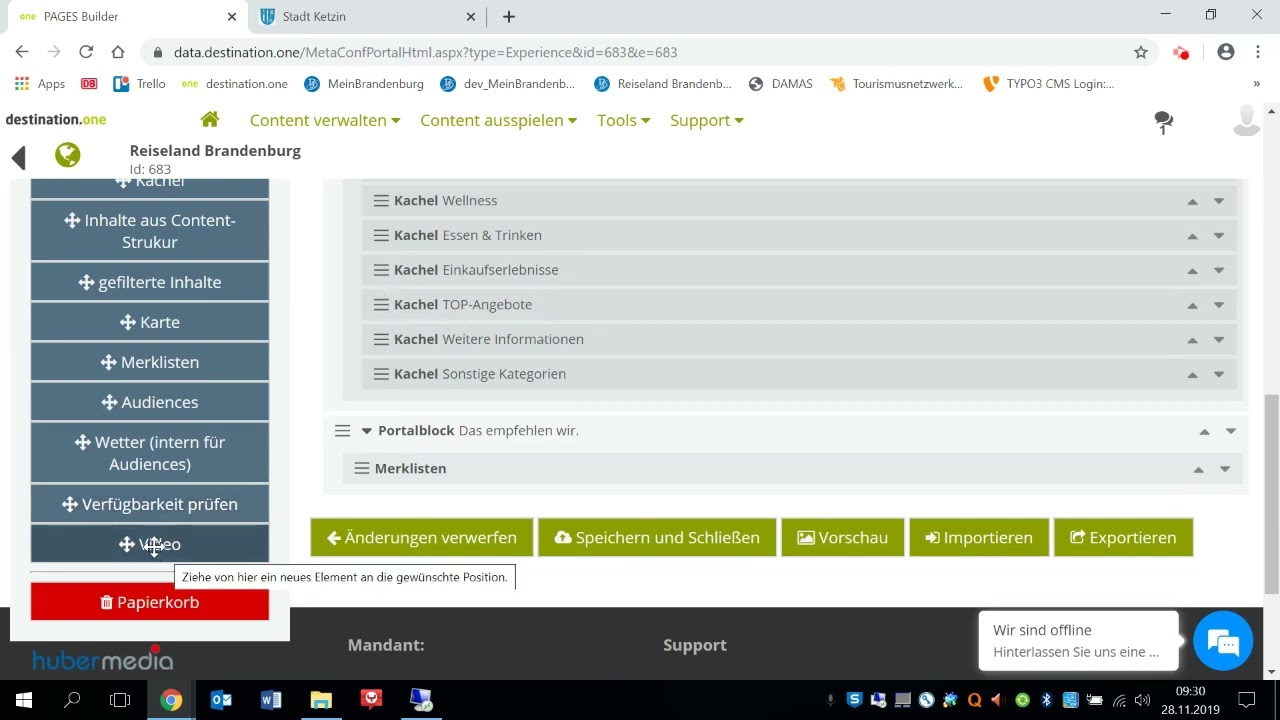Move Kachel TOP-Angebote up
Viewport: 1280px width, 720px height.
point(1192,305)
